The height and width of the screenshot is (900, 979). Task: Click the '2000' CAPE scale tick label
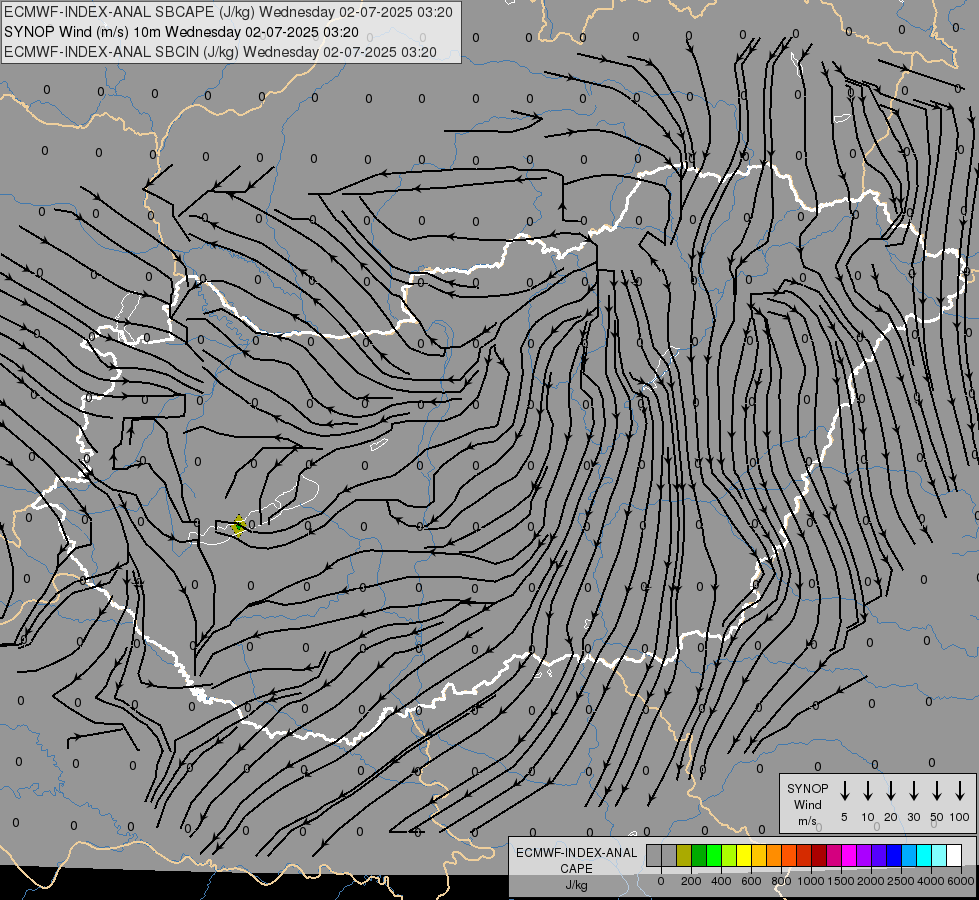coord(871,881)
